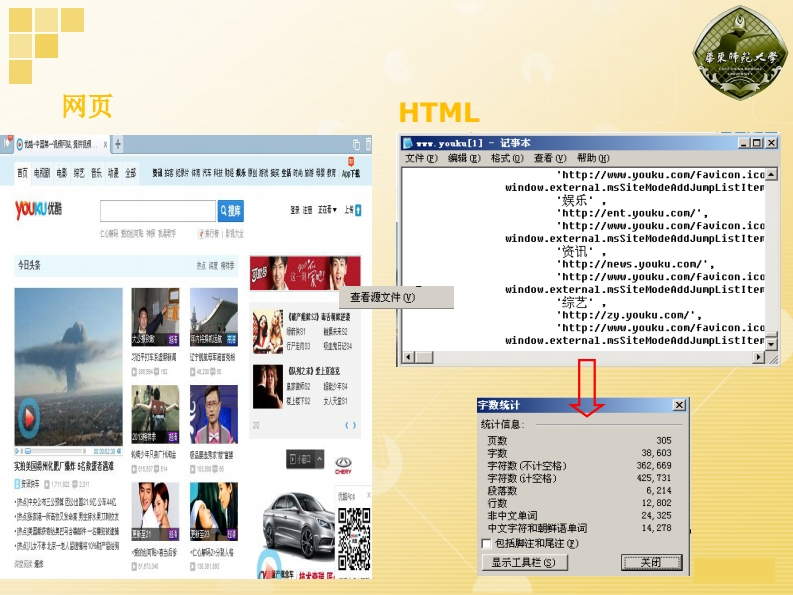
Task: Click into the Youku search input field
Action: coord(158,211)
